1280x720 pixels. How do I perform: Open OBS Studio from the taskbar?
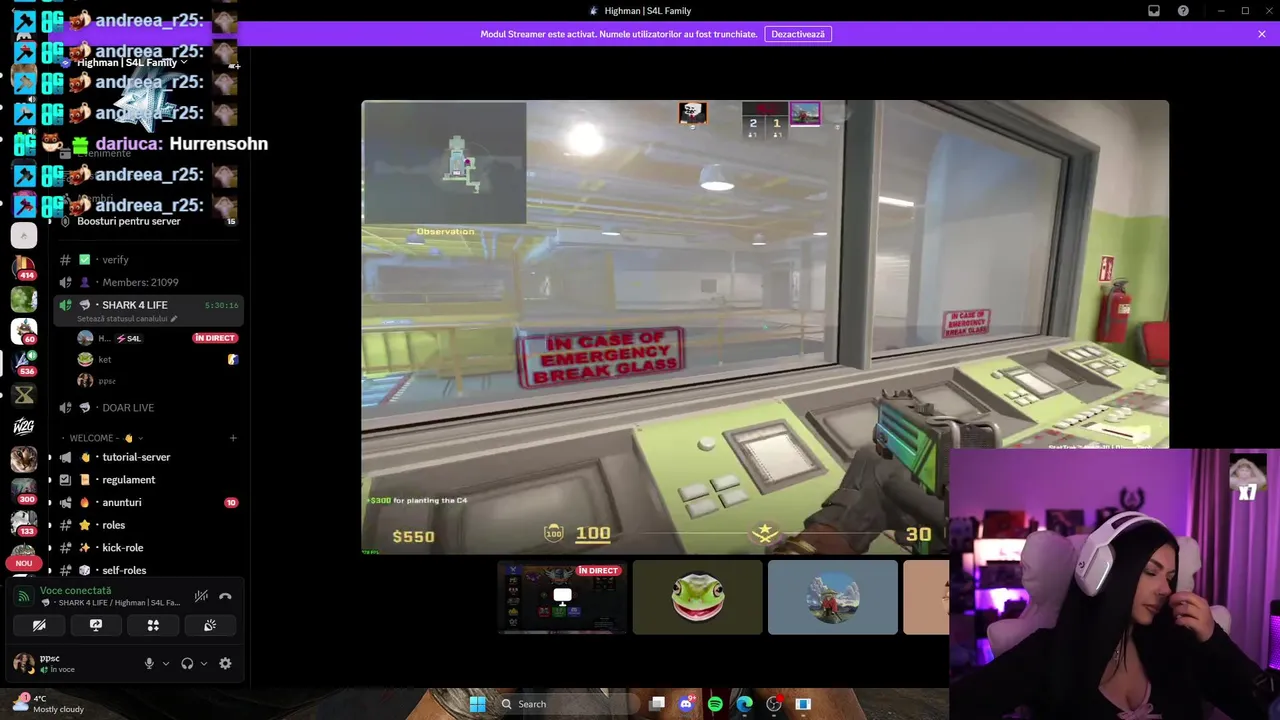click(774, 704)
